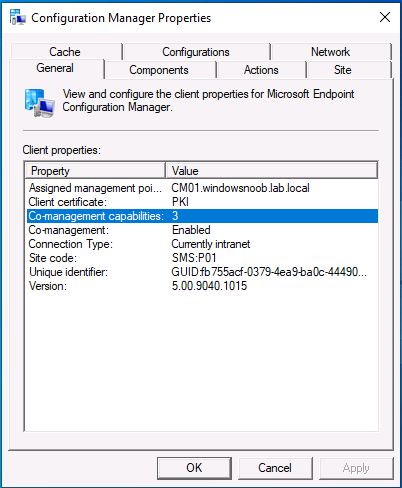Click the SMS:P01 site code value
The height and width of the screenshot is (488, 402).
pos(194,258)
